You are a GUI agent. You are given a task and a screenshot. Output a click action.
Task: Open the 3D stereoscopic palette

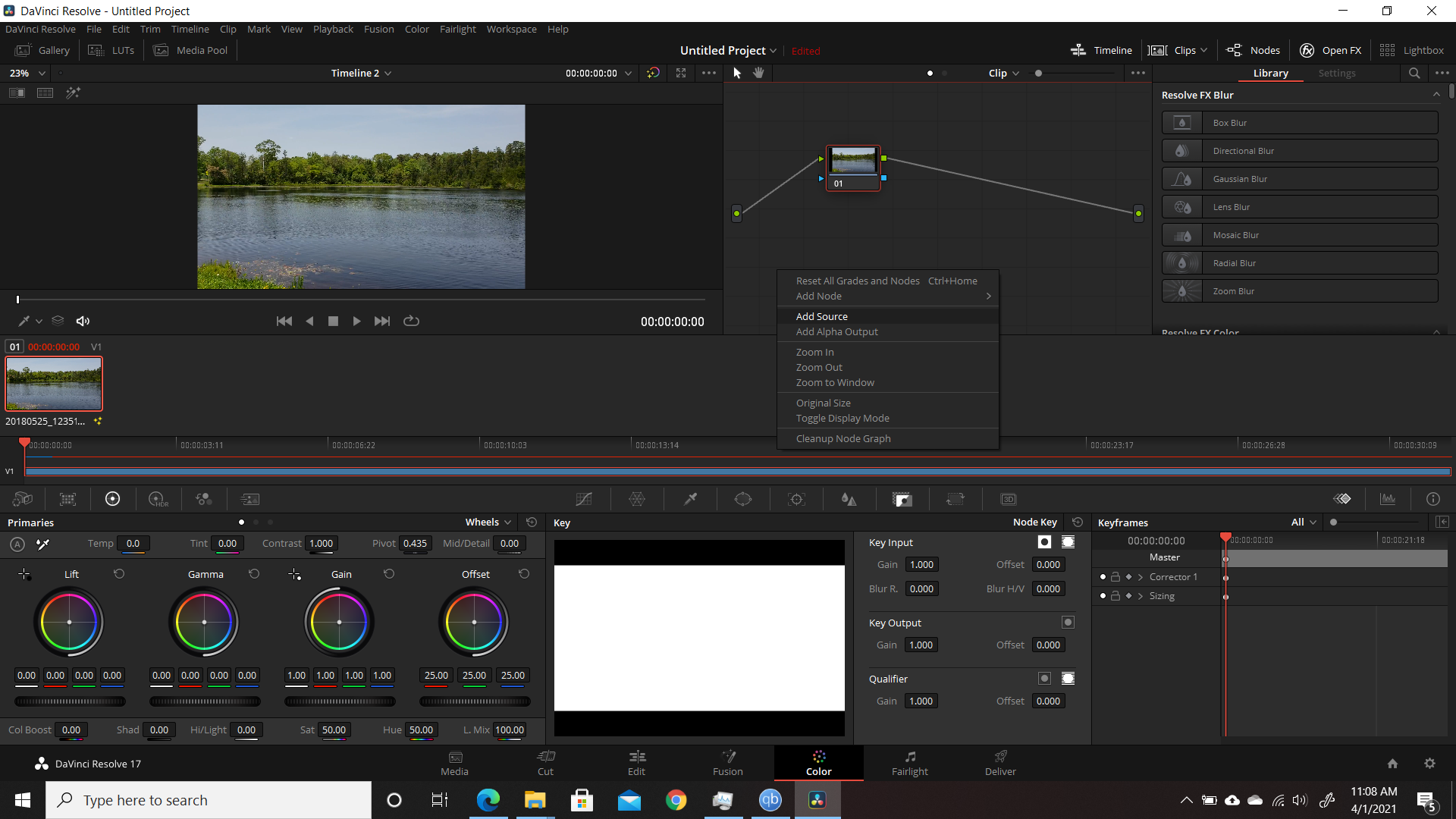[1009, 499]
